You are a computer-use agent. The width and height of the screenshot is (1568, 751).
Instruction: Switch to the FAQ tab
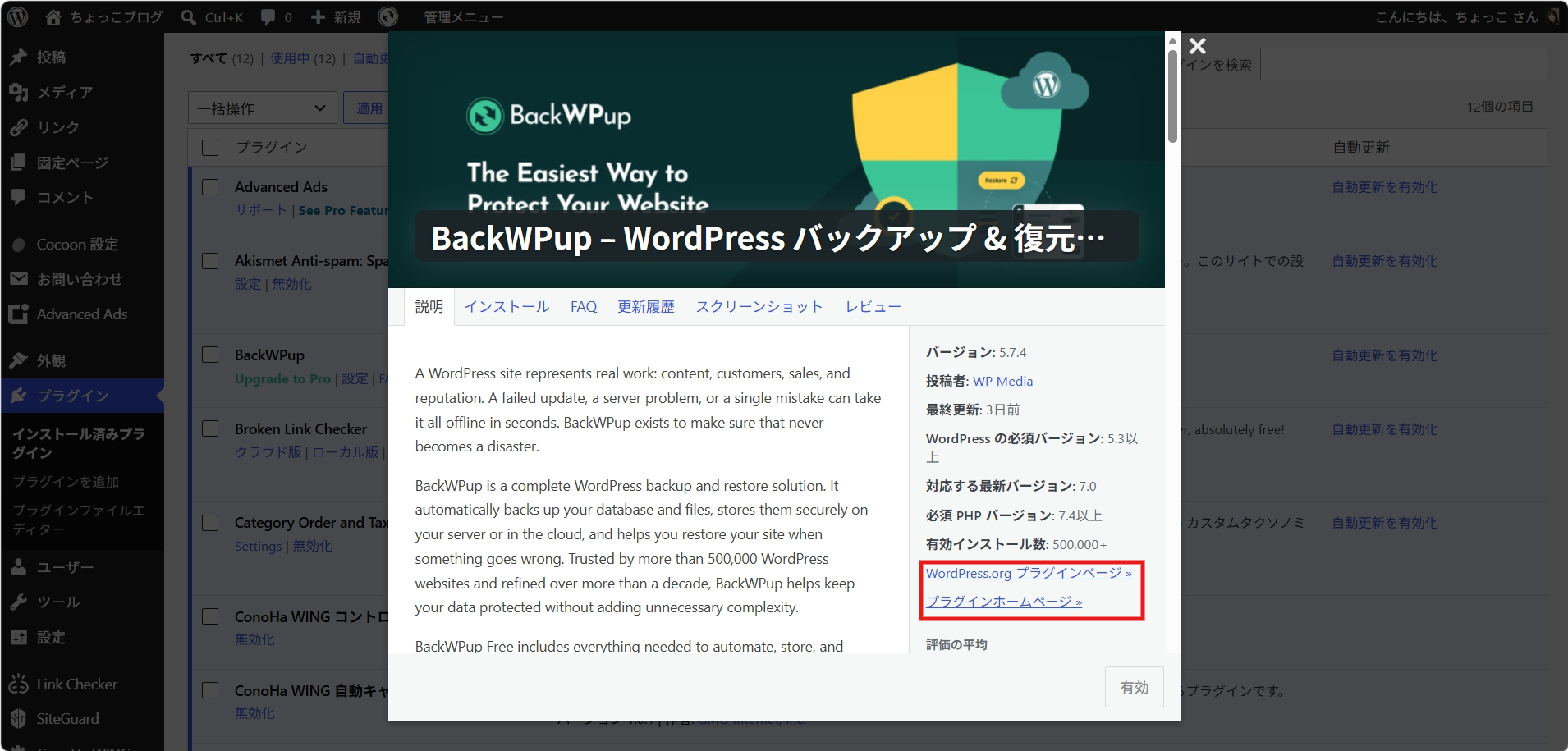(x=584, y=307)
